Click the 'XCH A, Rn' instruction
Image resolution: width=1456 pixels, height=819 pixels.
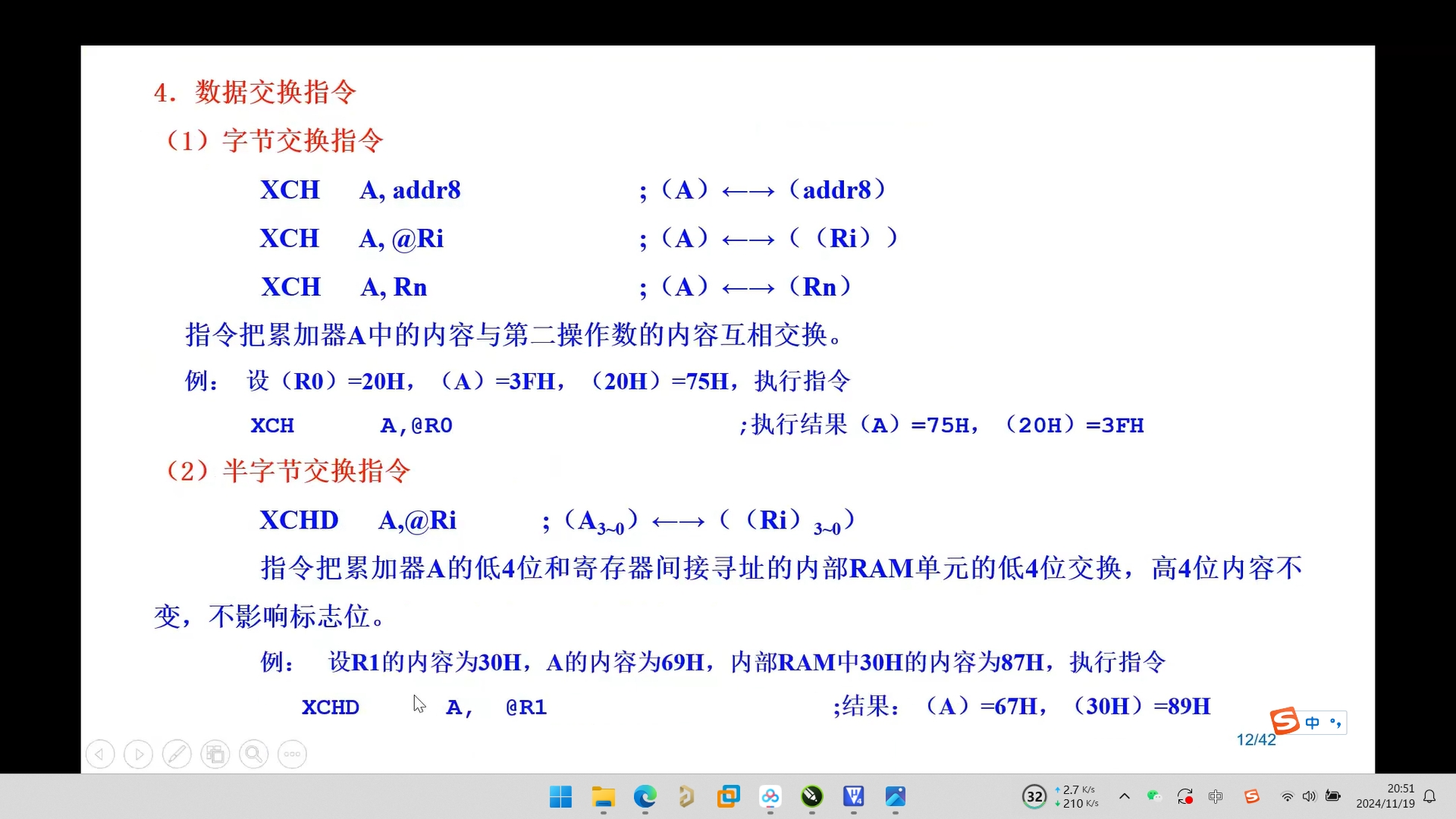[x=344, y=287]
